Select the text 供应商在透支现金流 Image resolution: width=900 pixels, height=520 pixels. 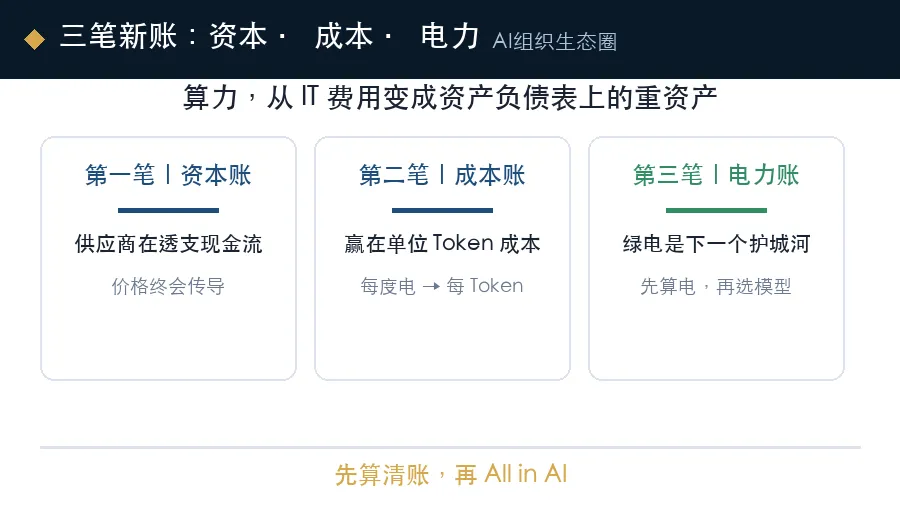168,244
